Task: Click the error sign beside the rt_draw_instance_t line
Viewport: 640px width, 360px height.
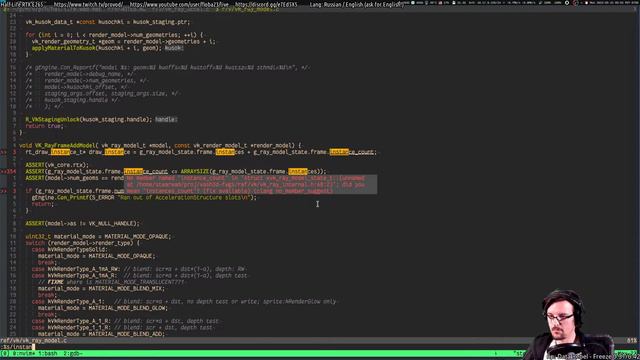Action: pos(4,152)
